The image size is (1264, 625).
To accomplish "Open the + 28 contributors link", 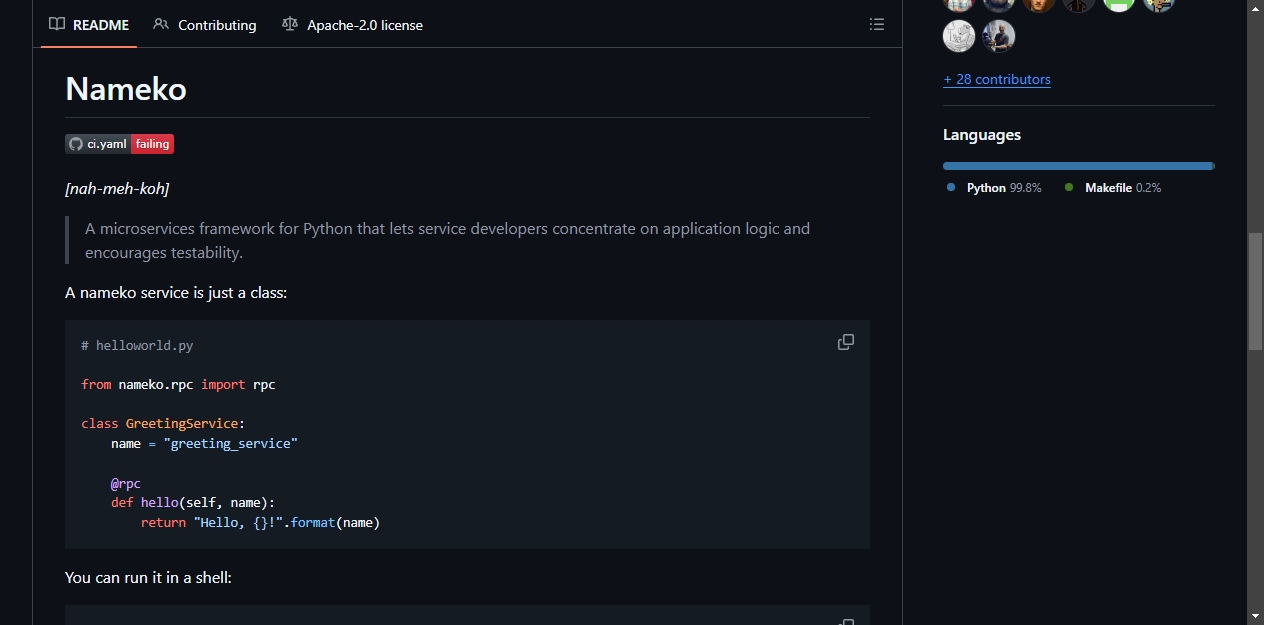I will pos(997,79).
